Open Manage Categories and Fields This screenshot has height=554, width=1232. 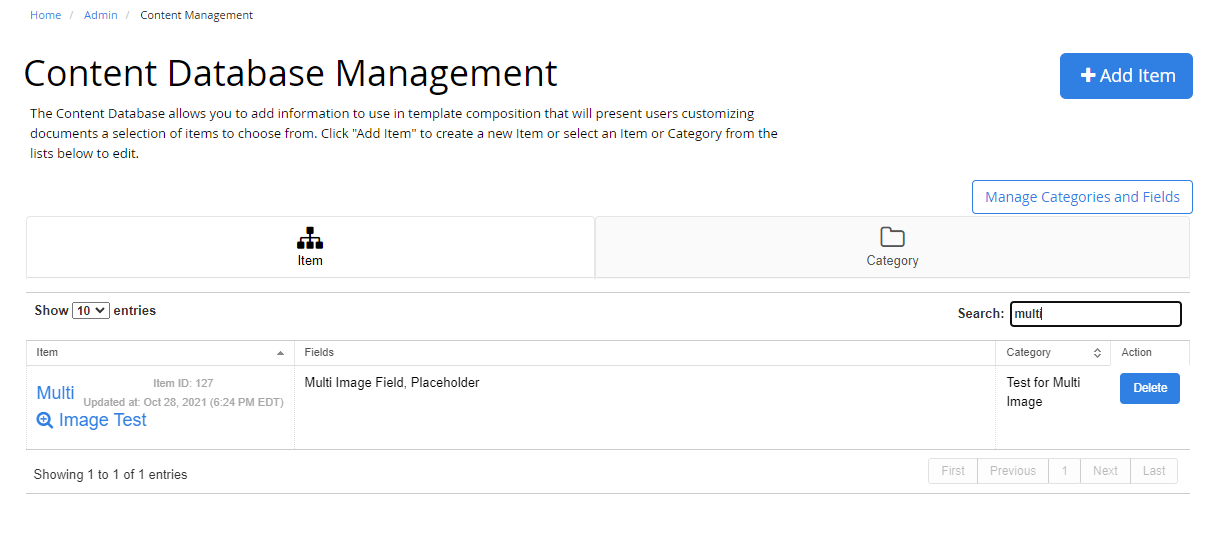1082,197
